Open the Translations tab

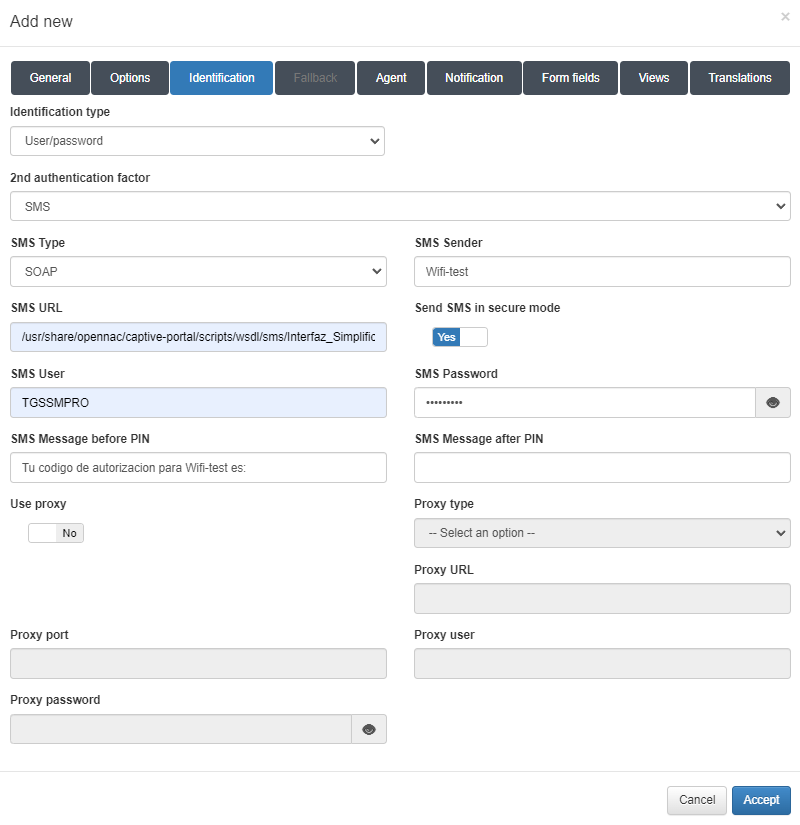[x=740, y=78]
